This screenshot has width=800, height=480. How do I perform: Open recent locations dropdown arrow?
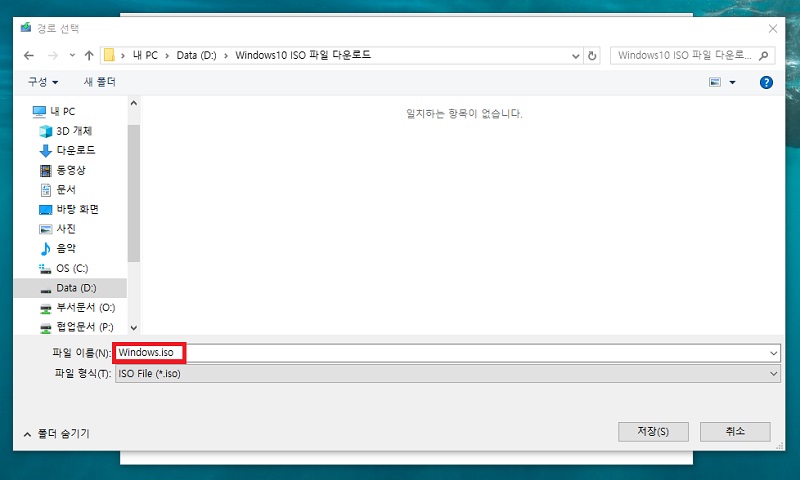72,56
